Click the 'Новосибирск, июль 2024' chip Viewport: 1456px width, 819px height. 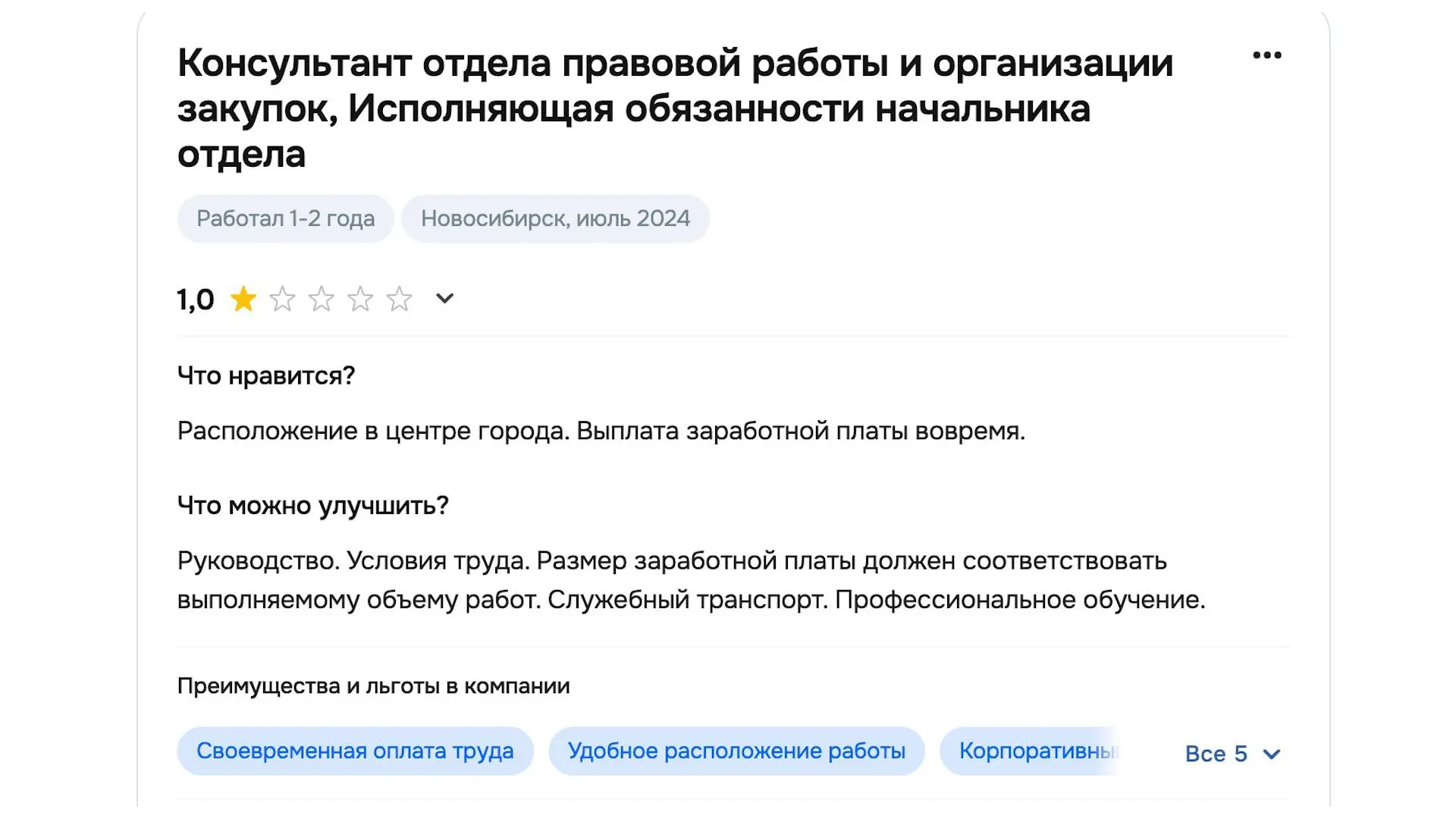click(x=556, y=218)
